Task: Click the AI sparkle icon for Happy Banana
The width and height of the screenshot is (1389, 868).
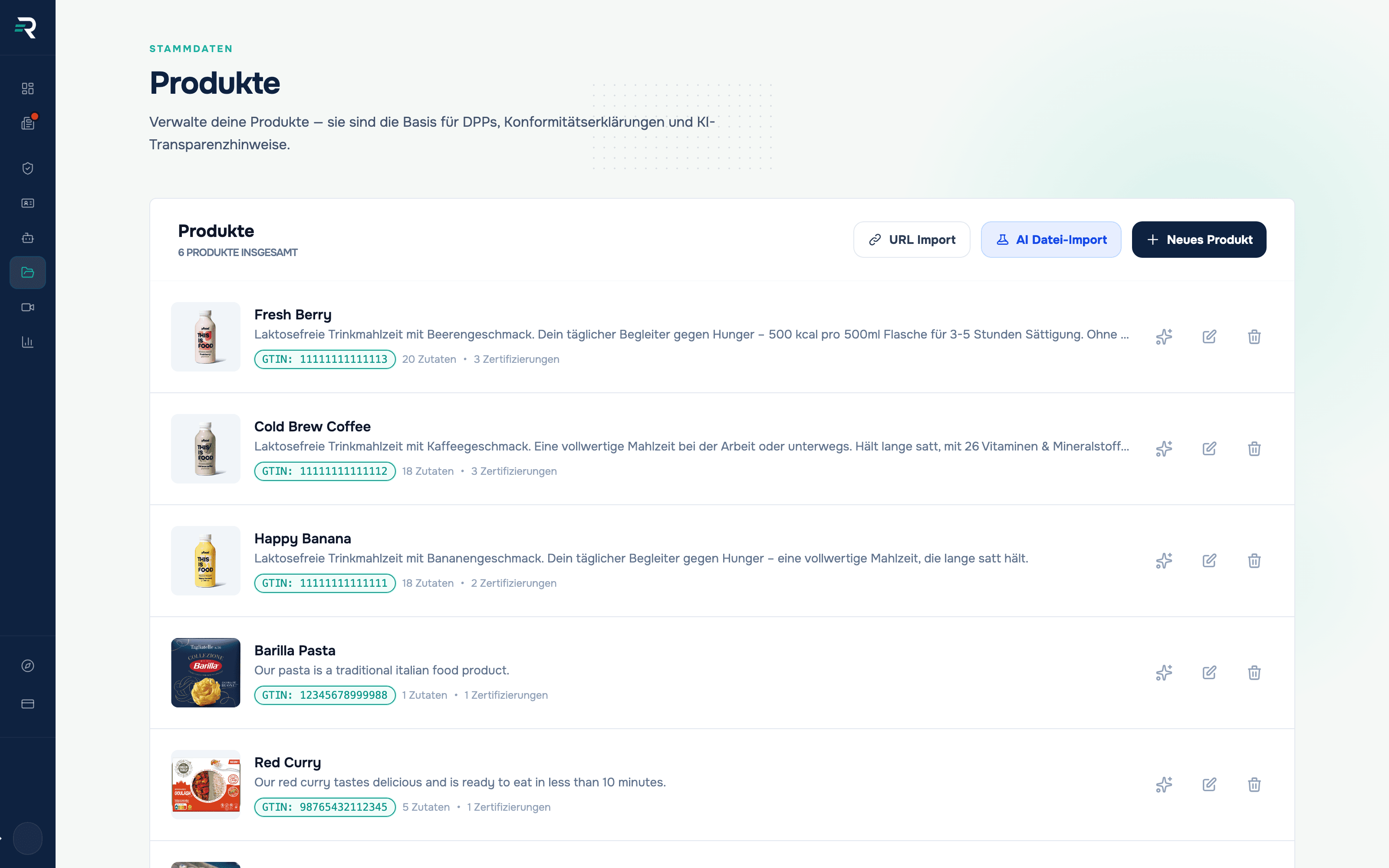Action: (1164, 560)
